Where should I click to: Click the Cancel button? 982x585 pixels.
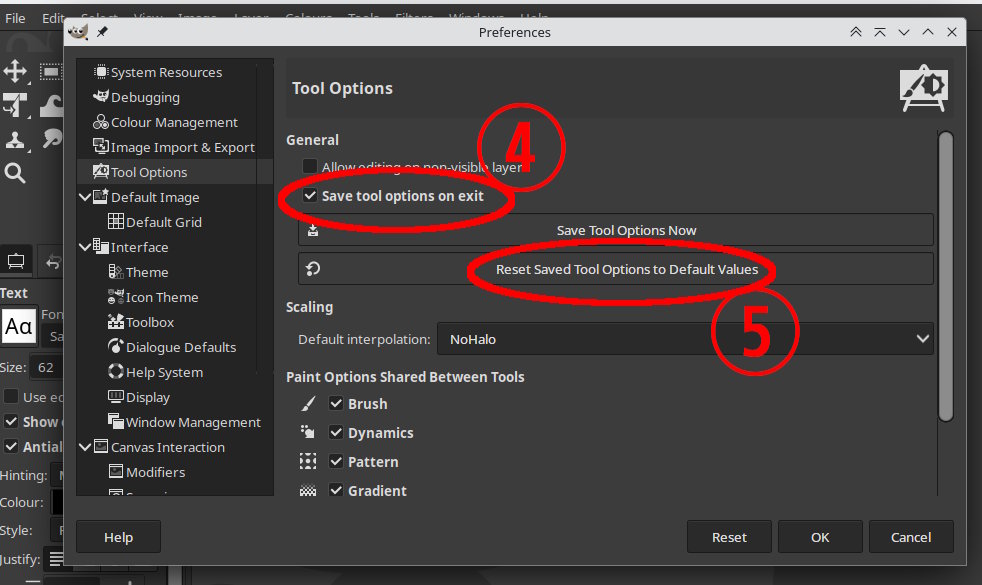click(x=911, y=537)
